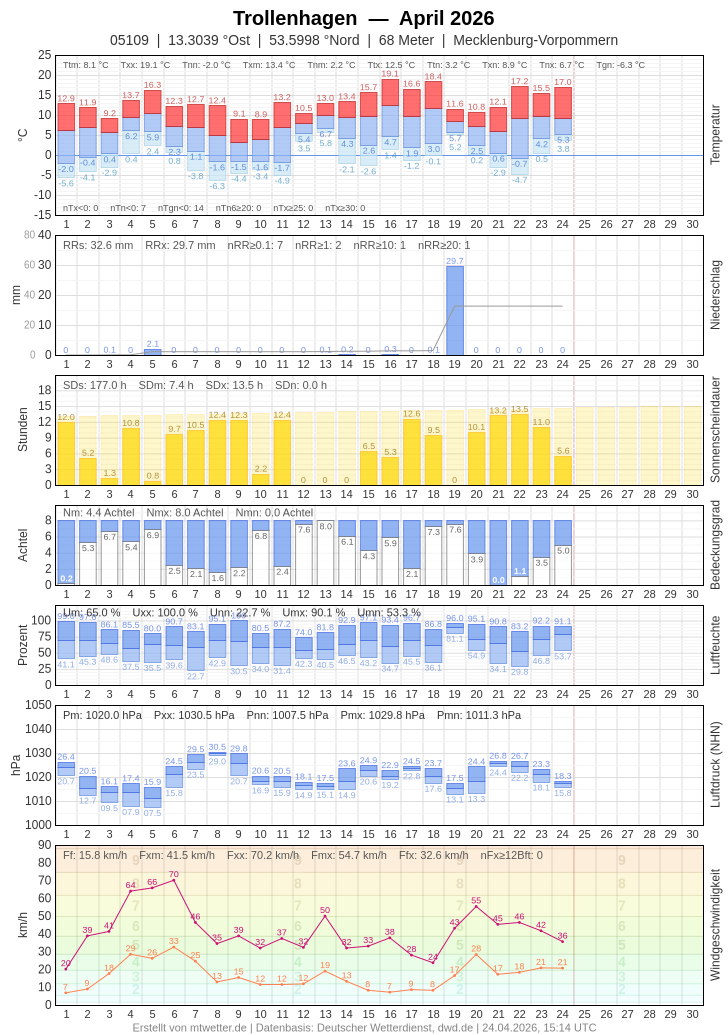Click the 'Unn: 22.7 %' statistic
Viewport: 728px width, 1035px height.
(240, 613)
